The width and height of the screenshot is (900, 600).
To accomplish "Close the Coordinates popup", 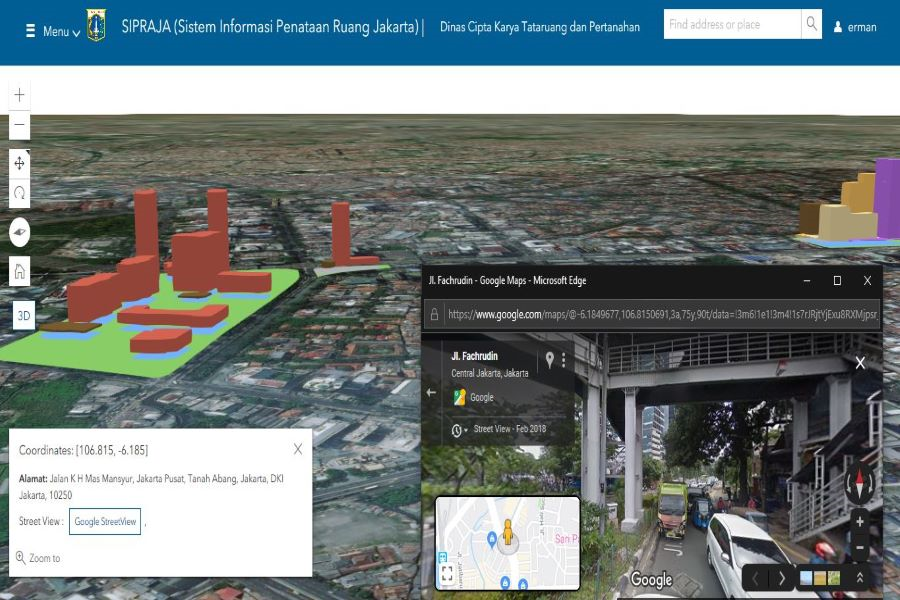I will pyautogui.click(x=298, y=449).
